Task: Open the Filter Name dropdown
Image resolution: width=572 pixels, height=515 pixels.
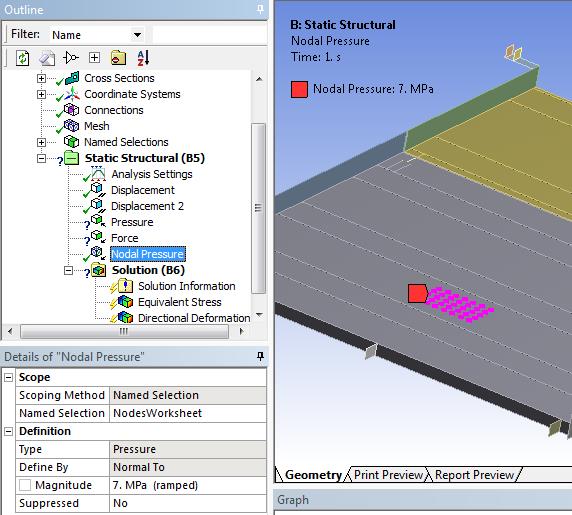Action: click(137, 35)
